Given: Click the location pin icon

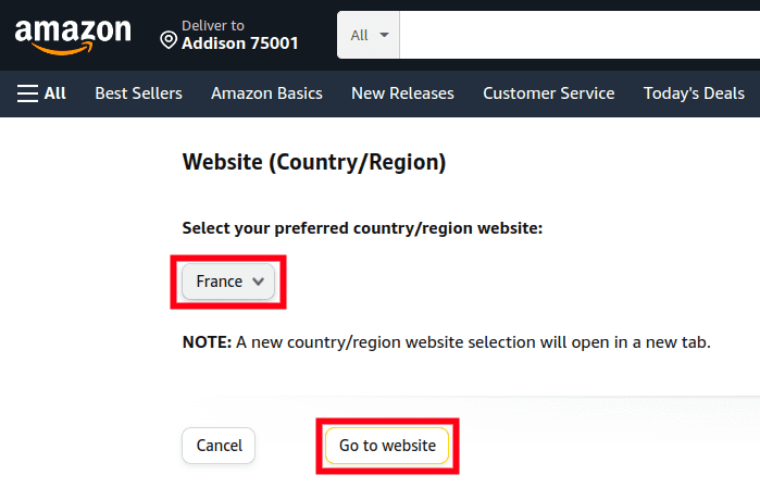Looking at the screenshot, I should [168, 40].
